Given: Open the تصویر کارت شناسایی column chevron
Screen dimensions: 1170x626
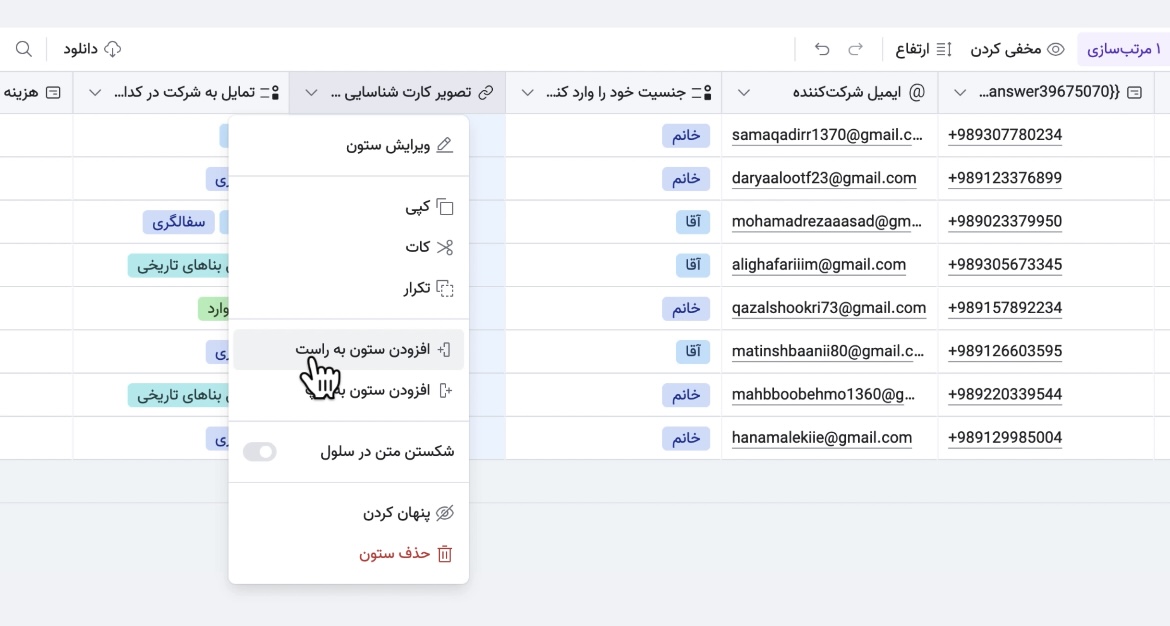Looking at the screenshot, I should pyautogui.click(x=311, y=93).
